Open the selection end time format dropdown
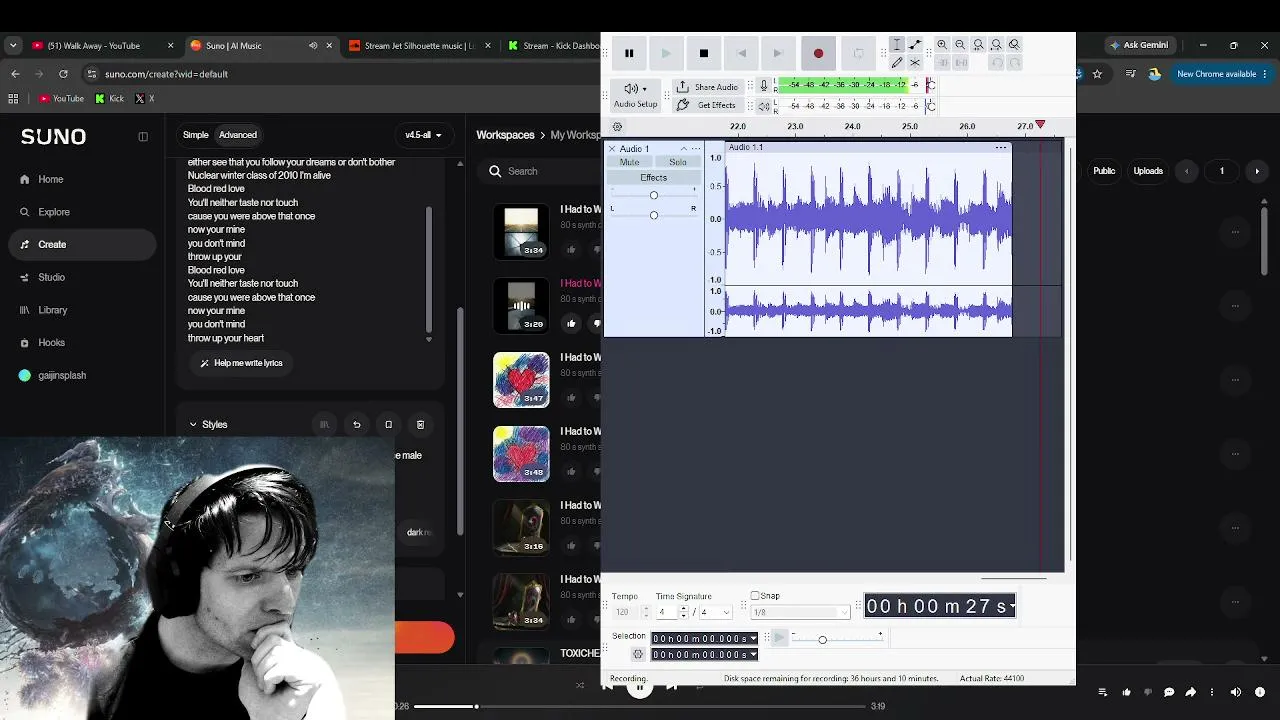Screen dimensions: 1280x720 pos(753,654)
